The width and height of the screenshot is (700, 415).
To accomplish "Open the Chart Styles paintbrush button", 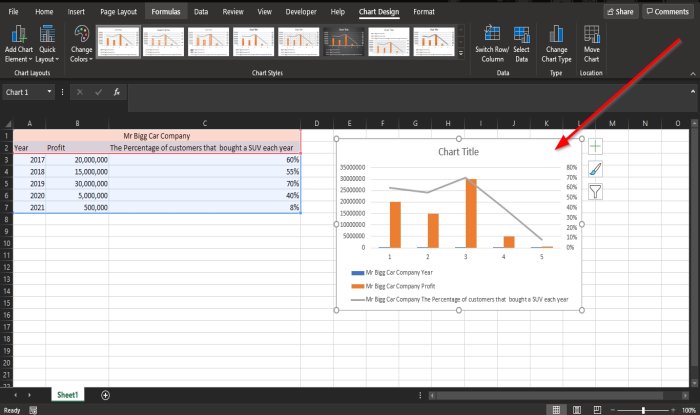I will [595, 169].
